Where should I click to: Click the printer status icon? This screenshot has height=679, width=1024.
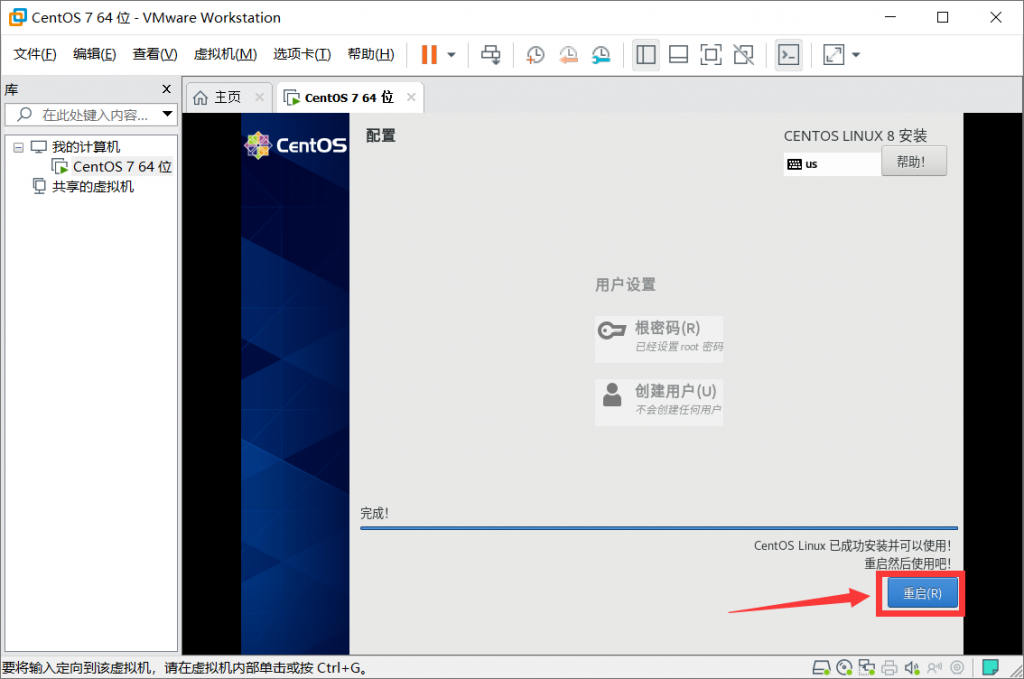[889, 667]
